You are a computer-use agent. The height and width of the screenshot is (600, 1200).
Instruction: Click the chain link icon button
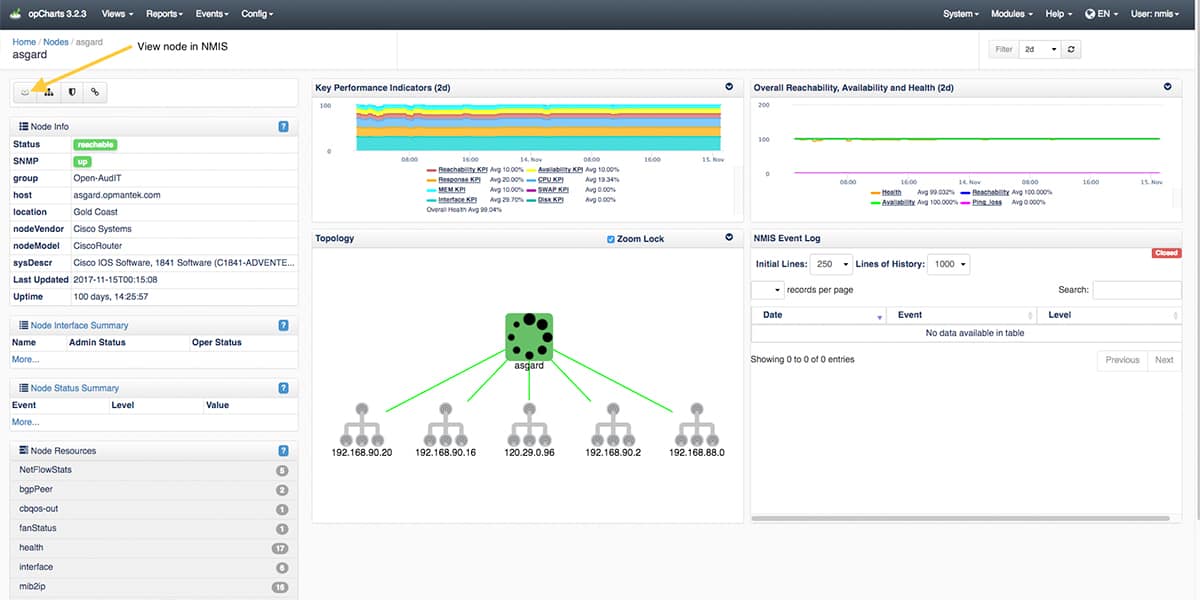[x=95, y=92]
